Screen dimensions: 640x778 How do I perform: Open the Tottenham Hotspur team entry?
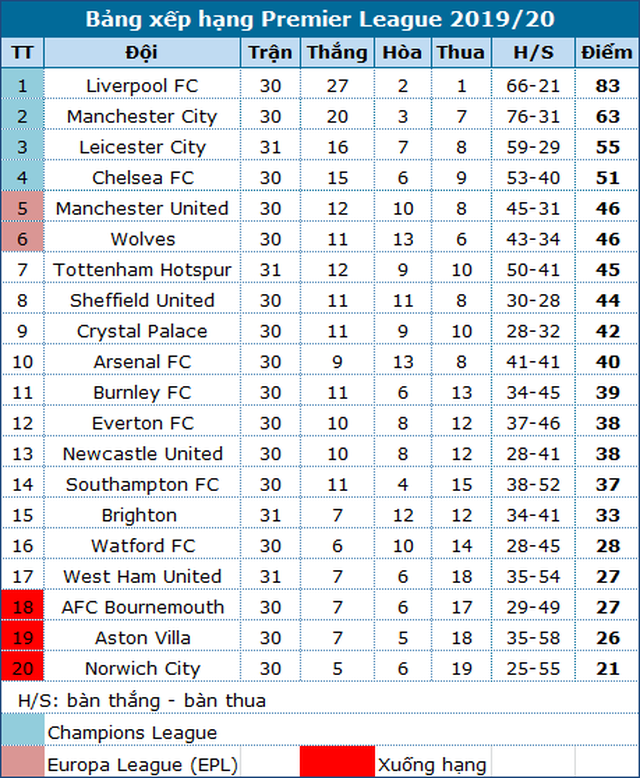tap(142, 270)
